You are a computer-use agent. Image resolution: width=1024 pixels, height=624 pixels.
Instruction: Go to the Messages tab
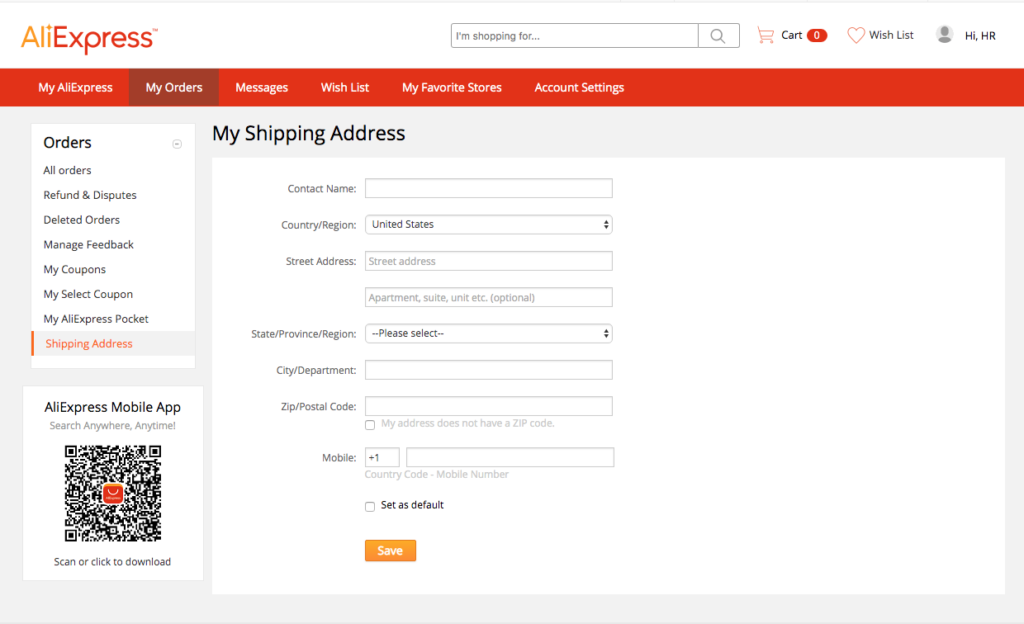[261, 87]
